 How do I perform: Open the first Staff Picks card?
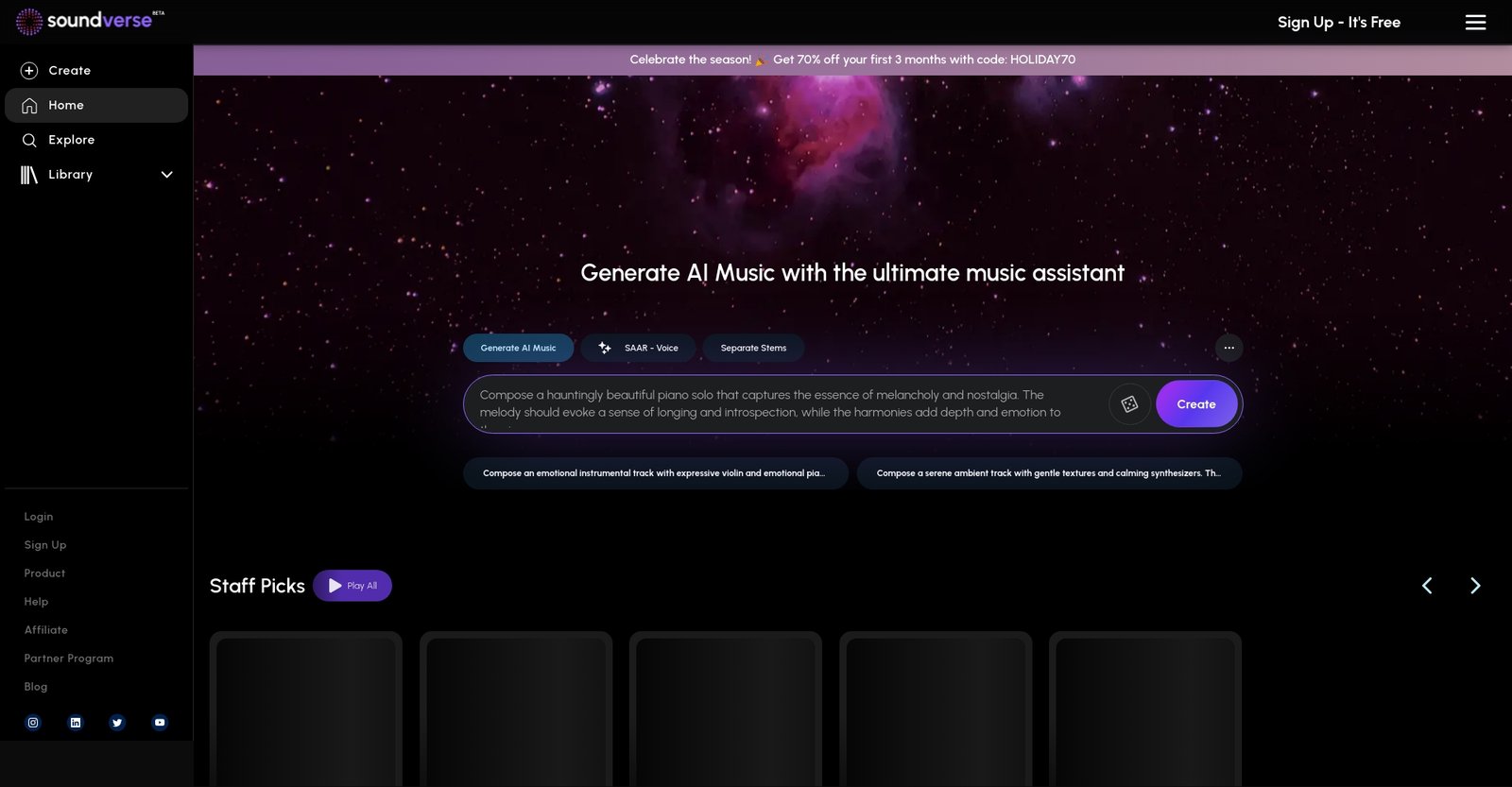click(306, 709)
